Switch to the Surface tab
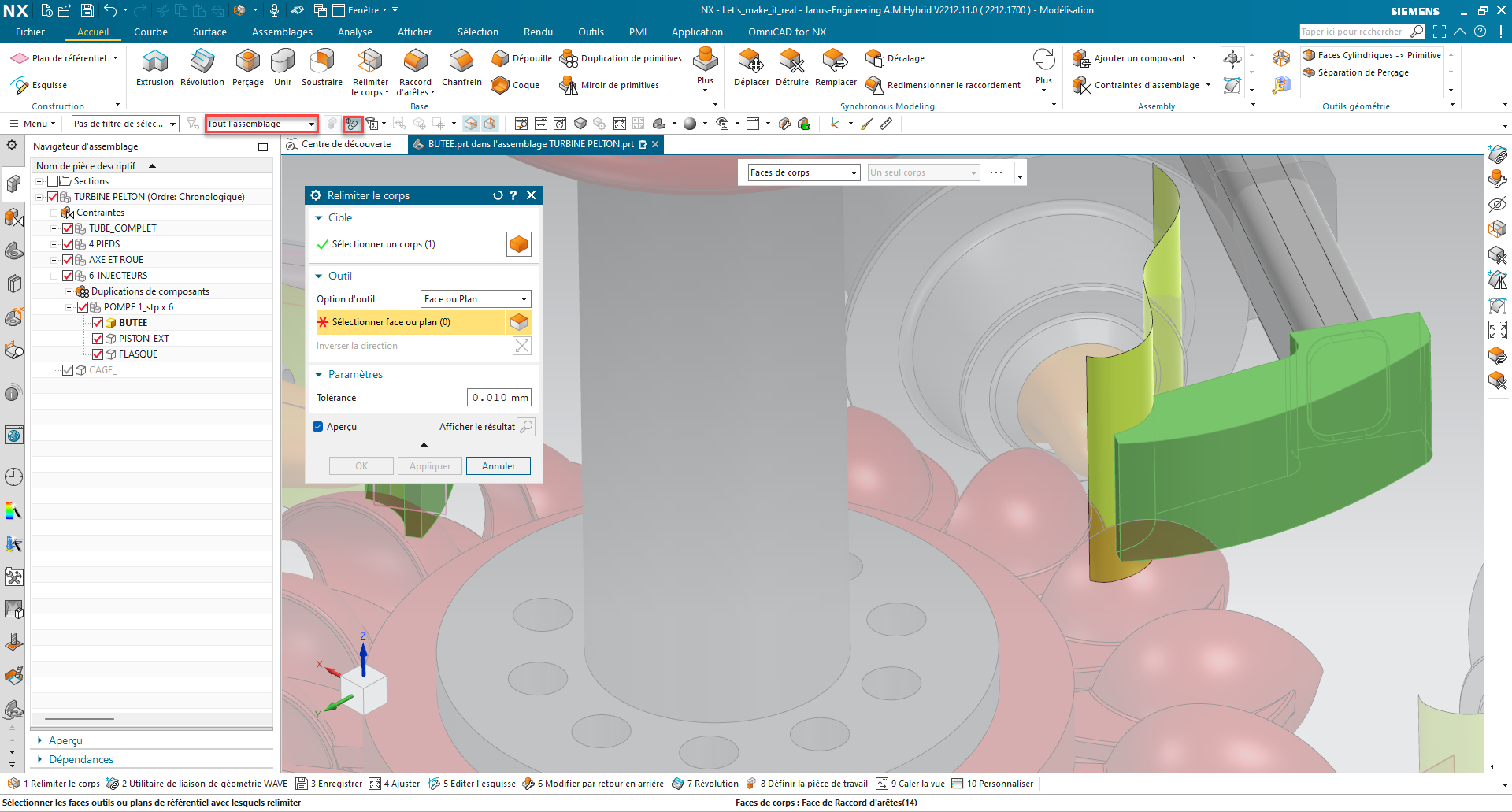Viewport: 1512px width, 812px height. 209,32
